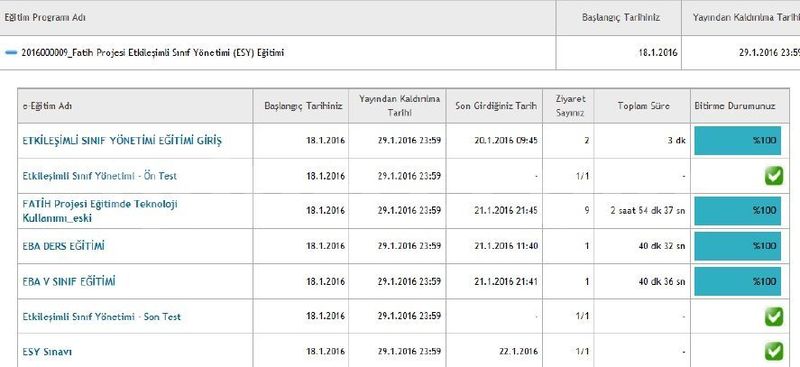800x367 pixels.
Task: Click %100 progress bar for FATİH Projesi course
Action: (737, 211)
